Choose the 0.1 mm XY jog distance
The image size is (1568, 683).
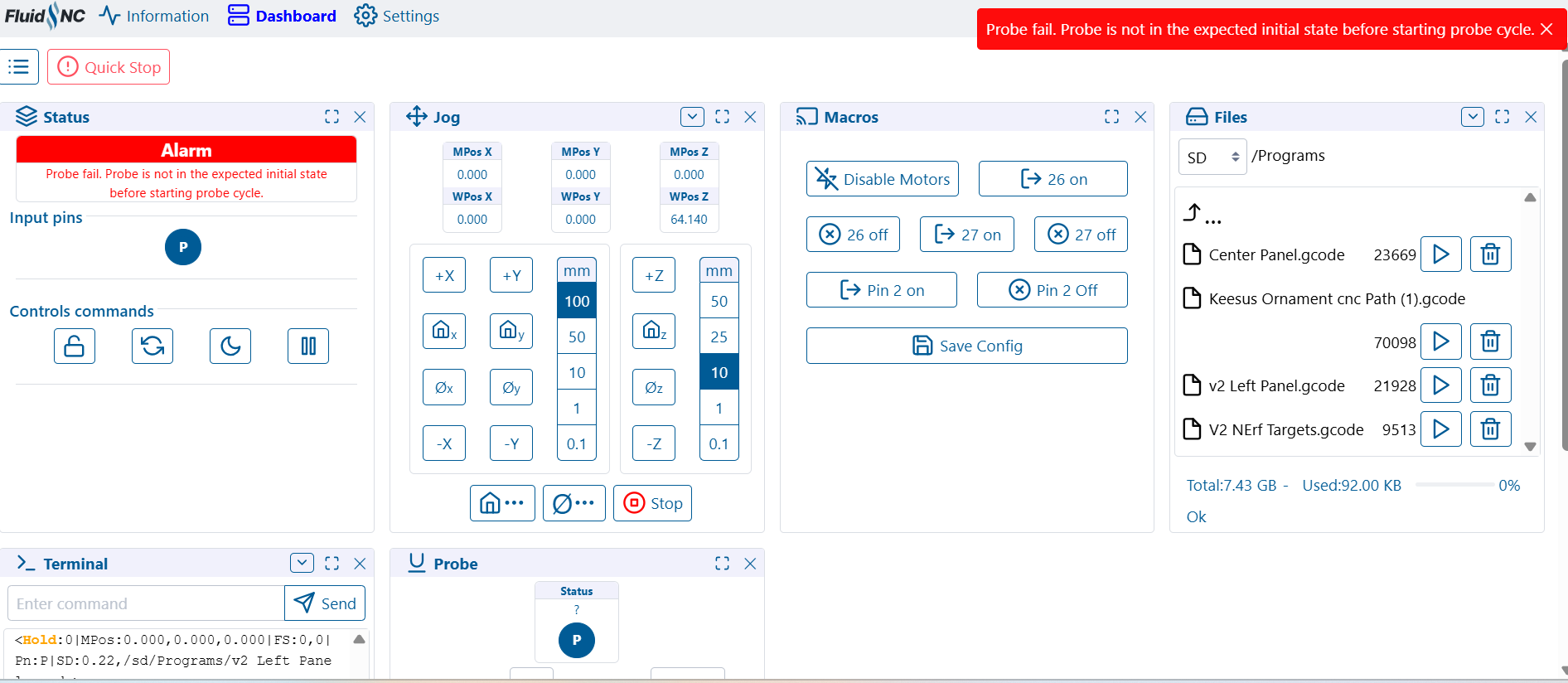(x=577, y=443)
